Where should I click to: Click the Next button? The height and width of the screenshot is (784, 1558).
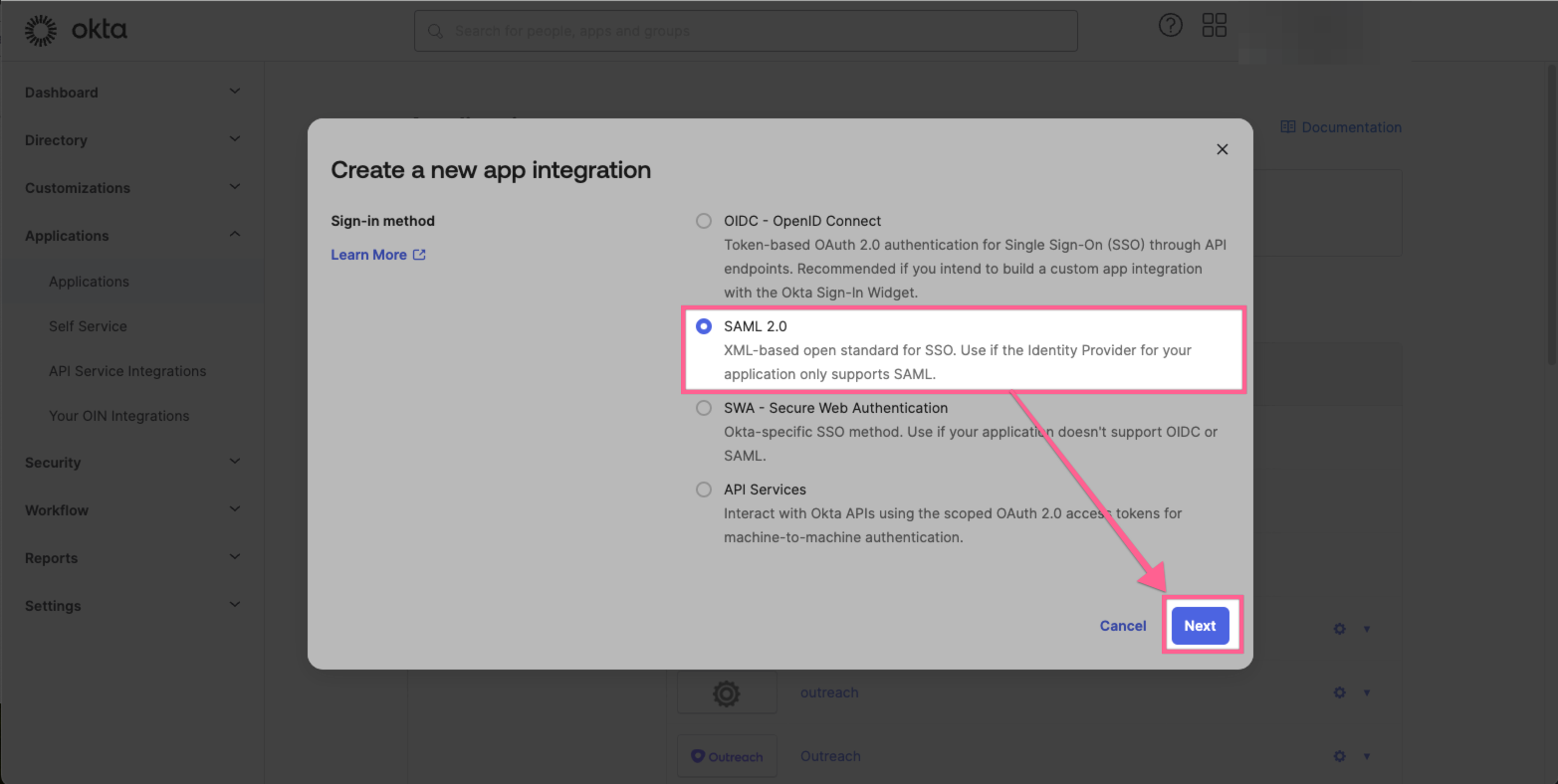point(1200,625)
